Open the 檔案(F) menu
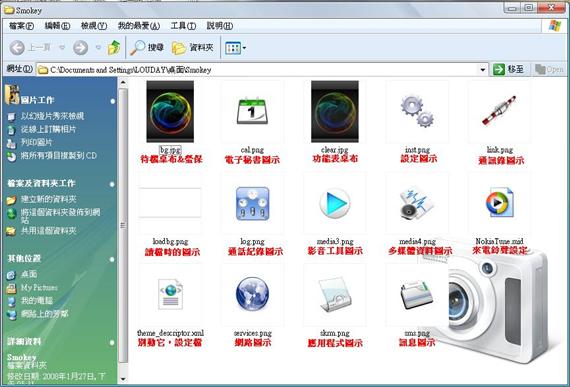 [21, 26]
